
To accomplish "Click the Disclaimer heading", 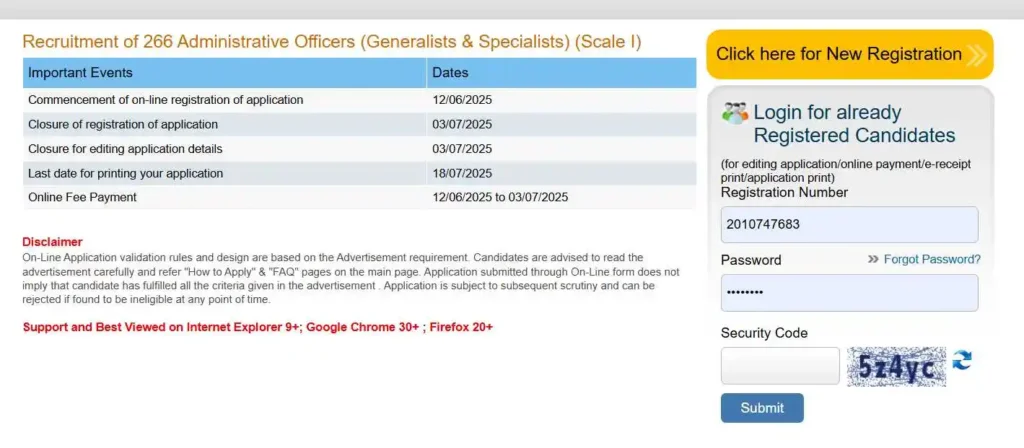I will pyautogui.click(x=52, y=242).
